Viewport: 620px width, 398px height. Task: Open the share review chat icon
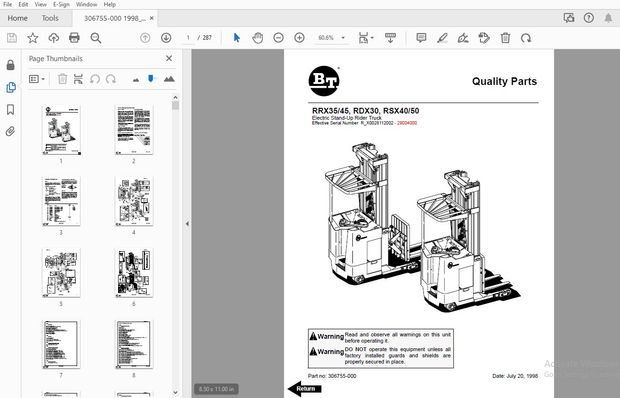[569, 18]
